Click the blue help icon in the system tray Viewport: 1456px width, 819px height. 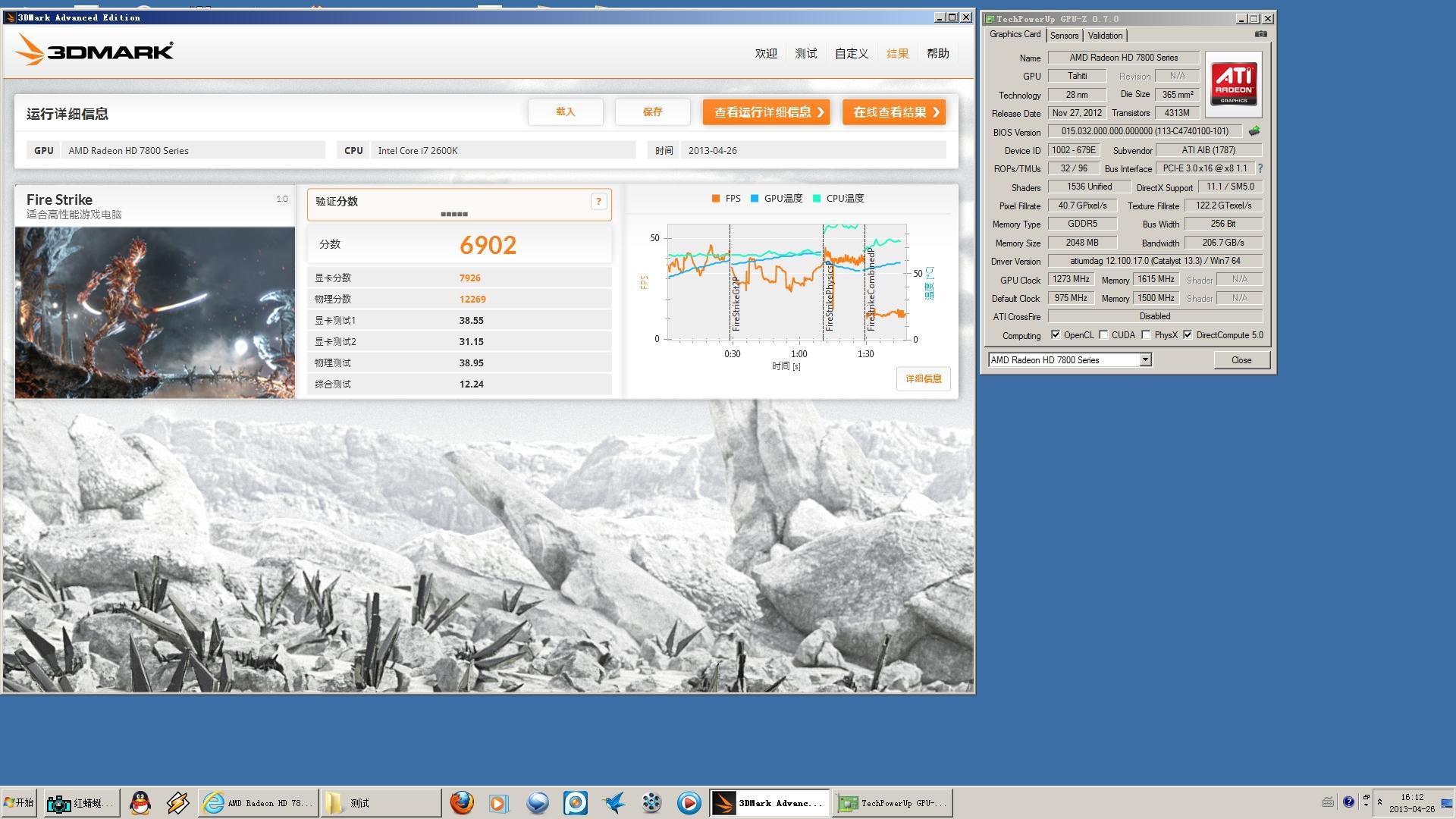[1348, 802]
